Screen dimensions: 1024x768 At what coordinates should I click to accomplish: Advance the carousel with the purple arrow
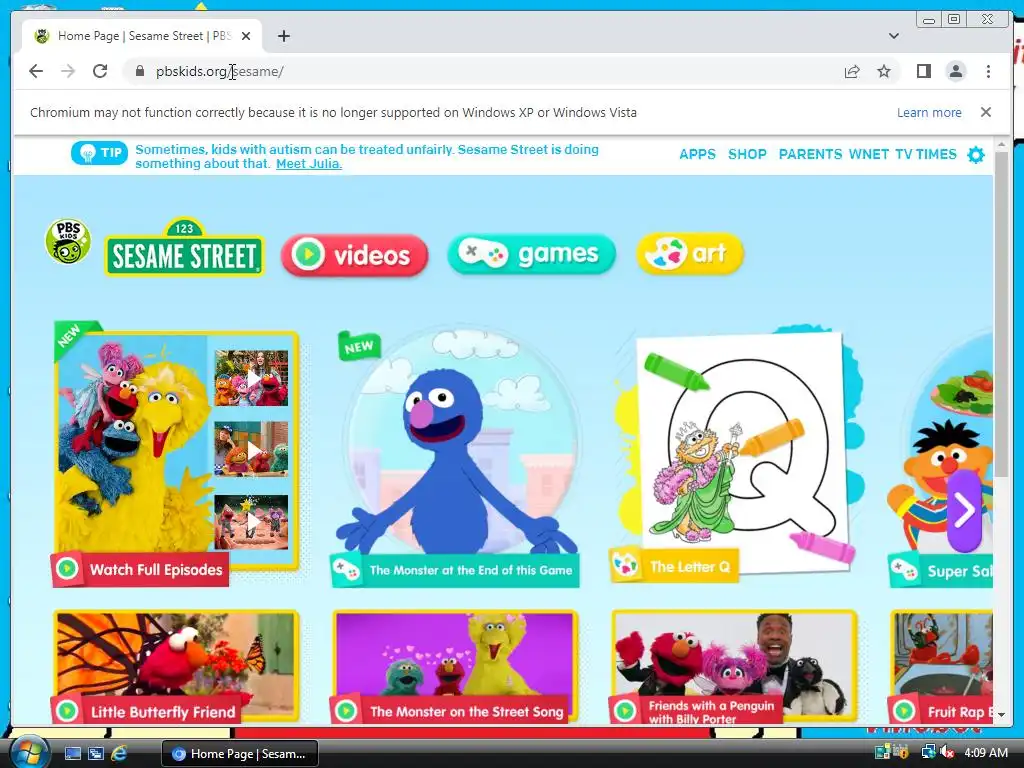click(965, 511)
